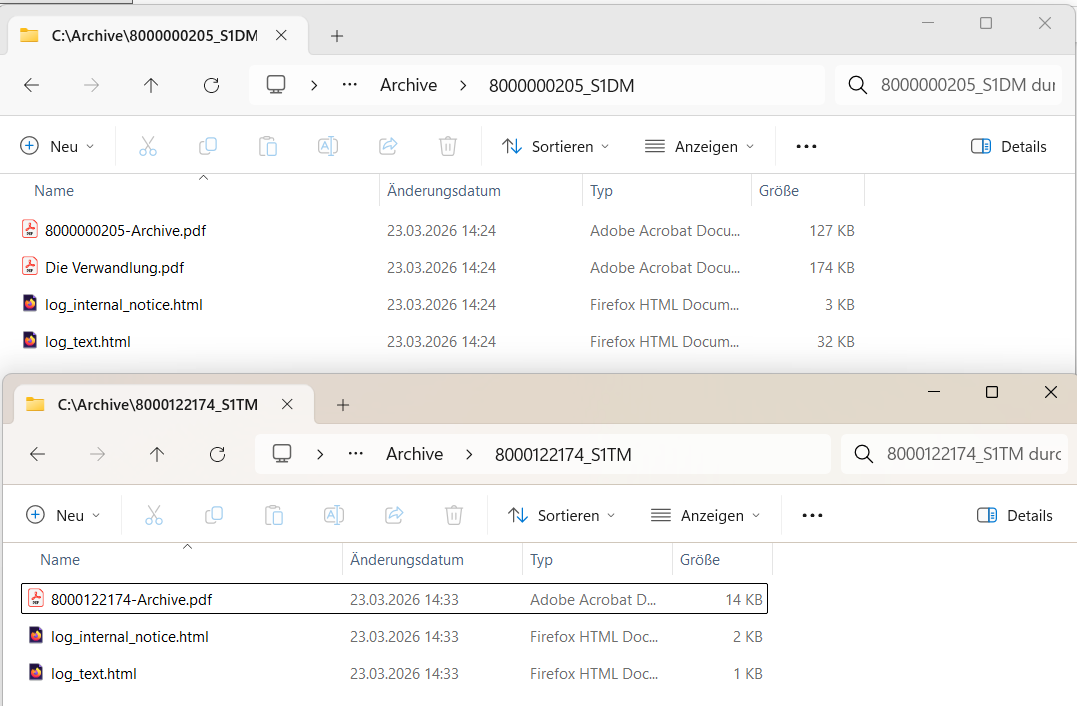Sort by Änderungsdatum column in upper window

click(x=444, y=191)
